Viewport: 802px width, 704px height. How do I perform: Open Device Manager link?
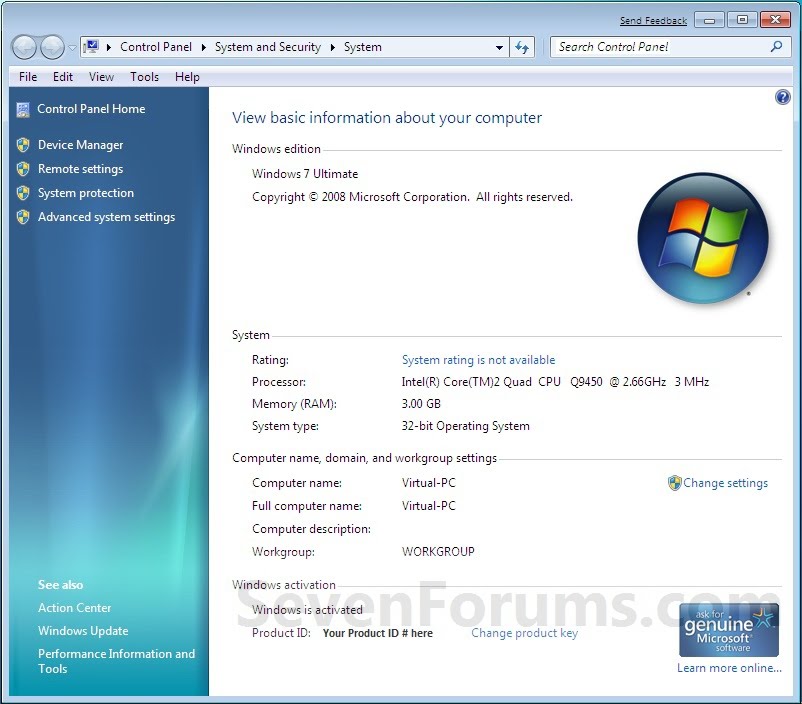click(x=80, y=145)
